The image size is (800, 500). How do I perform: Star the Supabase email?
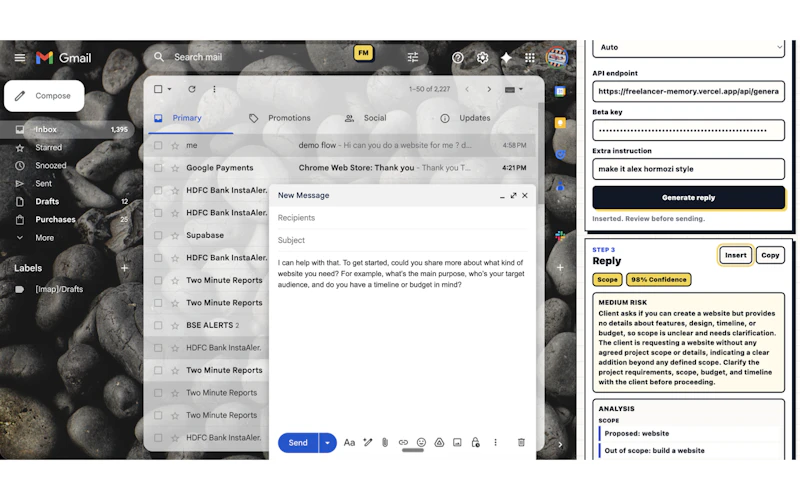point(175,235)
